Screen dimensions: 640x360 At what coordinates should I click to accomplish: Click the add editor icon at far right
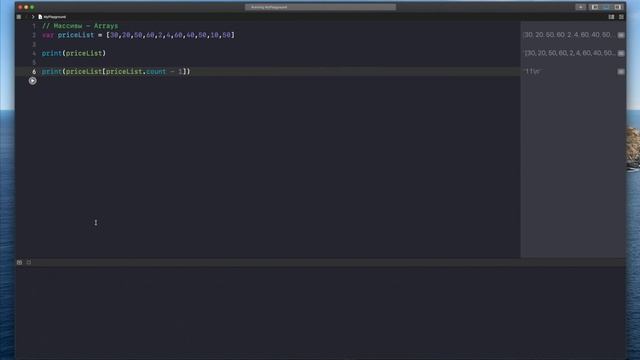click(x=621, y=17)
